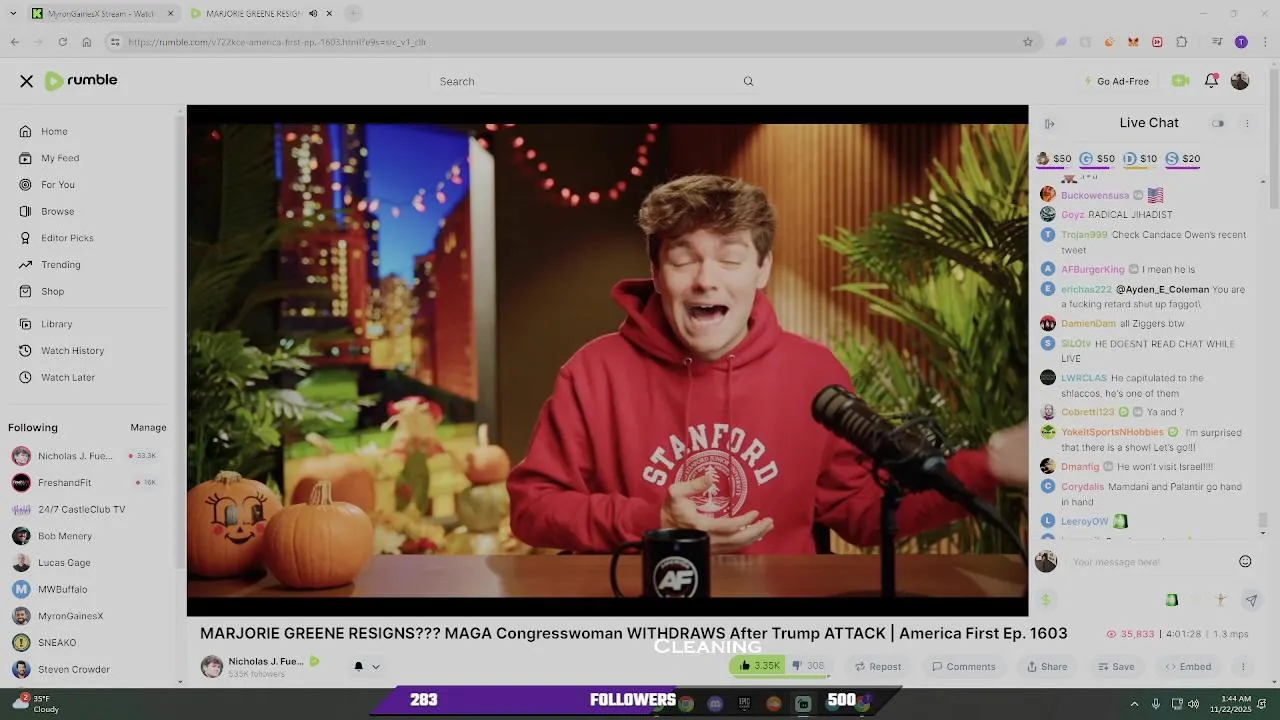The width and height of the screenshot is (1280, 720).
Task: Click the green gift icon below chat
Action: point(1171,600)
